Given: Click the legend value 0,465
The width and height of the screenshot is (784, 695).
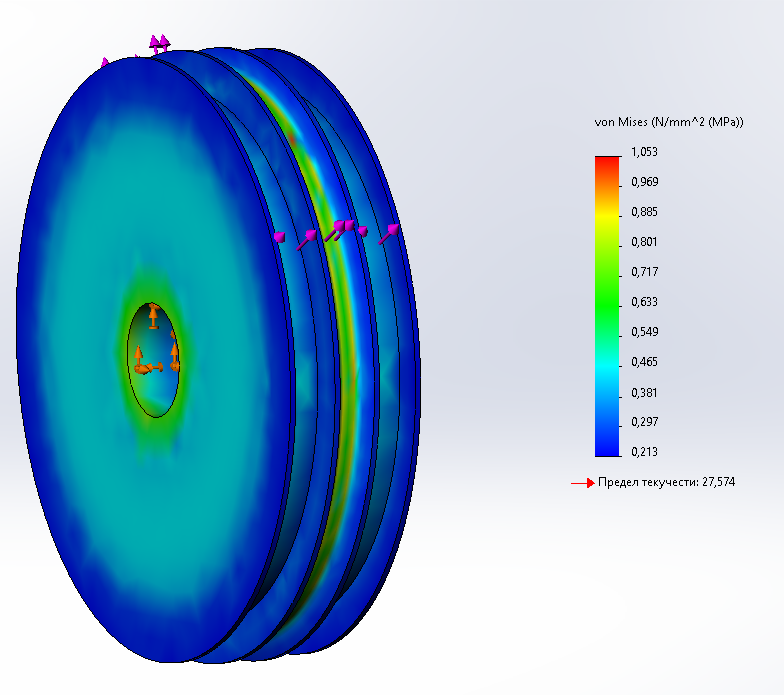Looking at the screenshot, I should 644,362.
